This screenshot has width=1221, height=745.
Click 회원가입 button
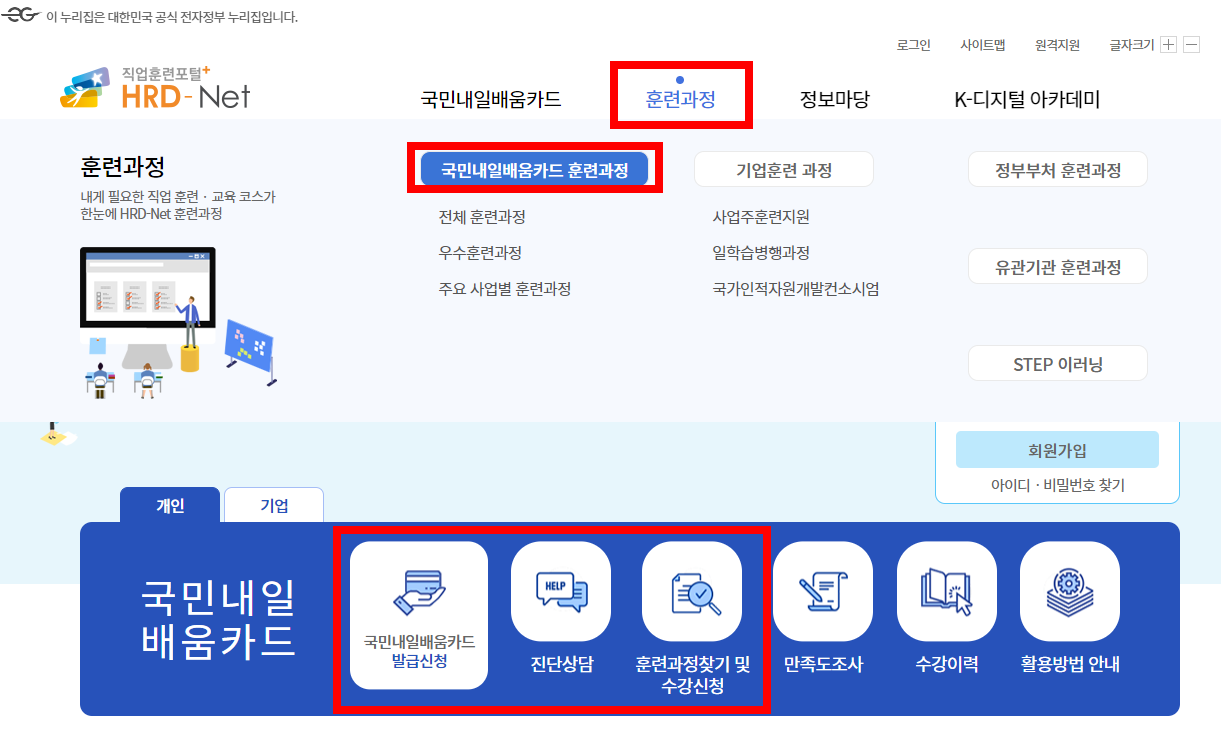1057,450
